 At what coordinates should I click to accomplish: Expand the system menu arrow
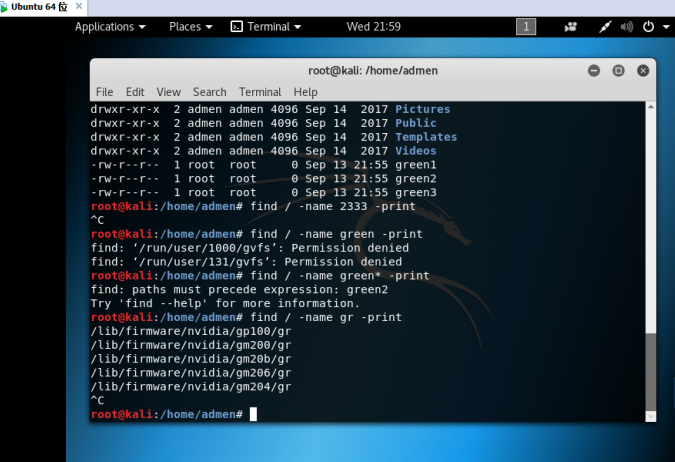coord(666,27)
